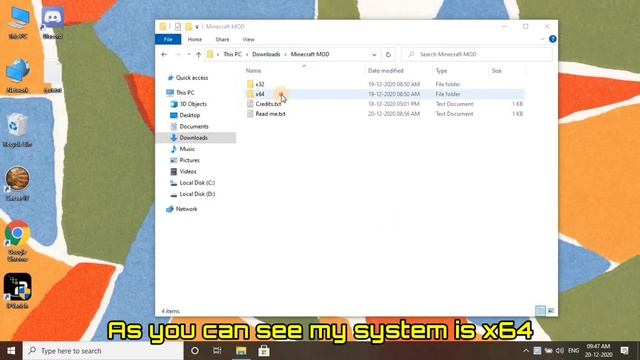
Task: Open Local Disk (C:) in sidebar
Action: point(197,183)
